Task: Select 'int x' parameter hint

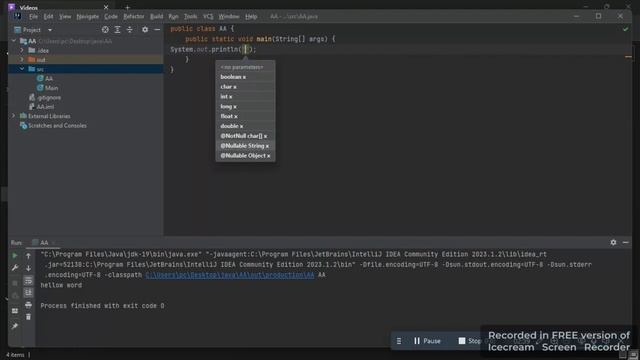Action: point(245,96)
